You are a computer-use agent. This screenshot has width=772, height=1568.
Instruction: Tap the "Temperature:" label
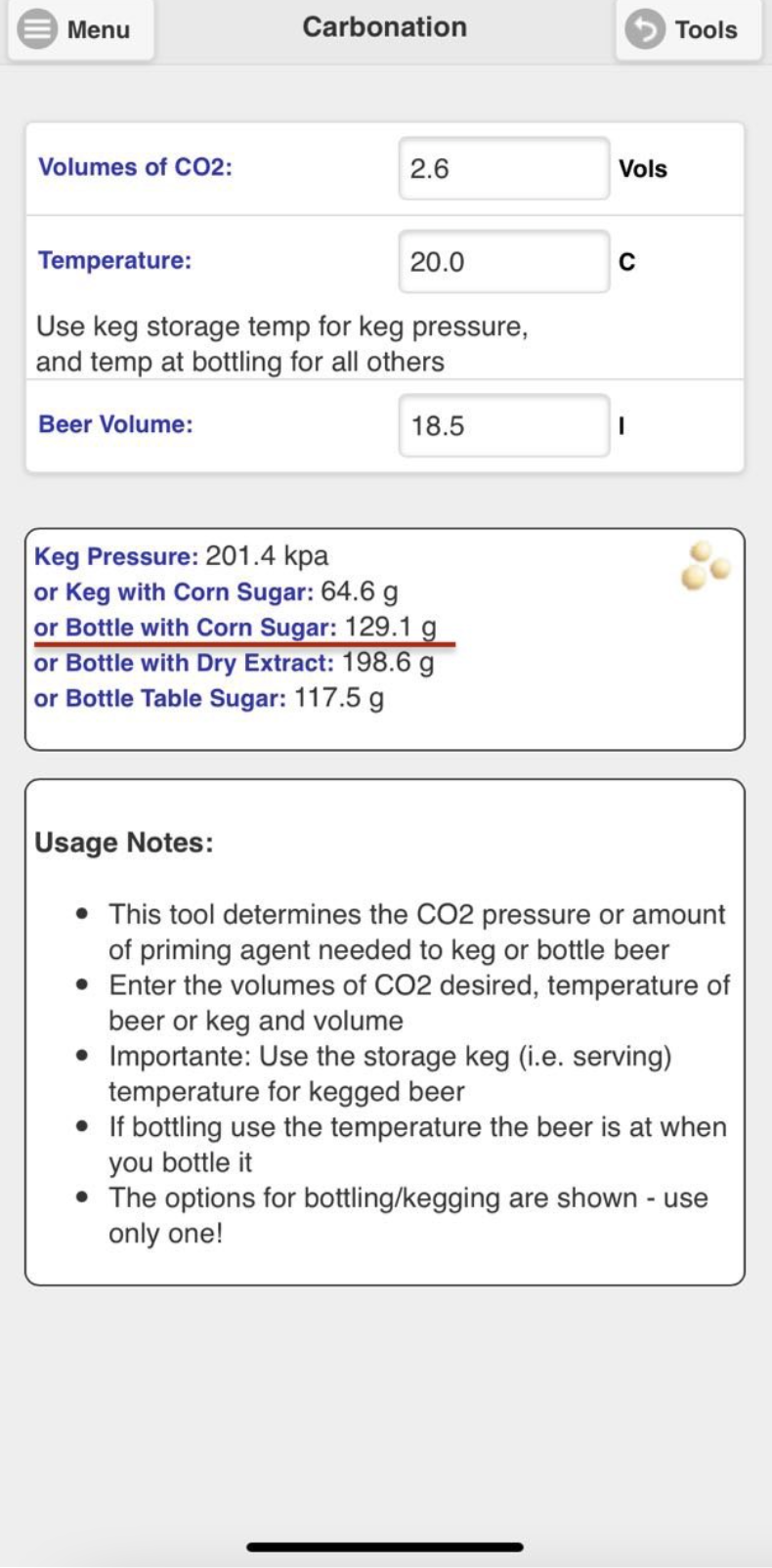(114, 261)
